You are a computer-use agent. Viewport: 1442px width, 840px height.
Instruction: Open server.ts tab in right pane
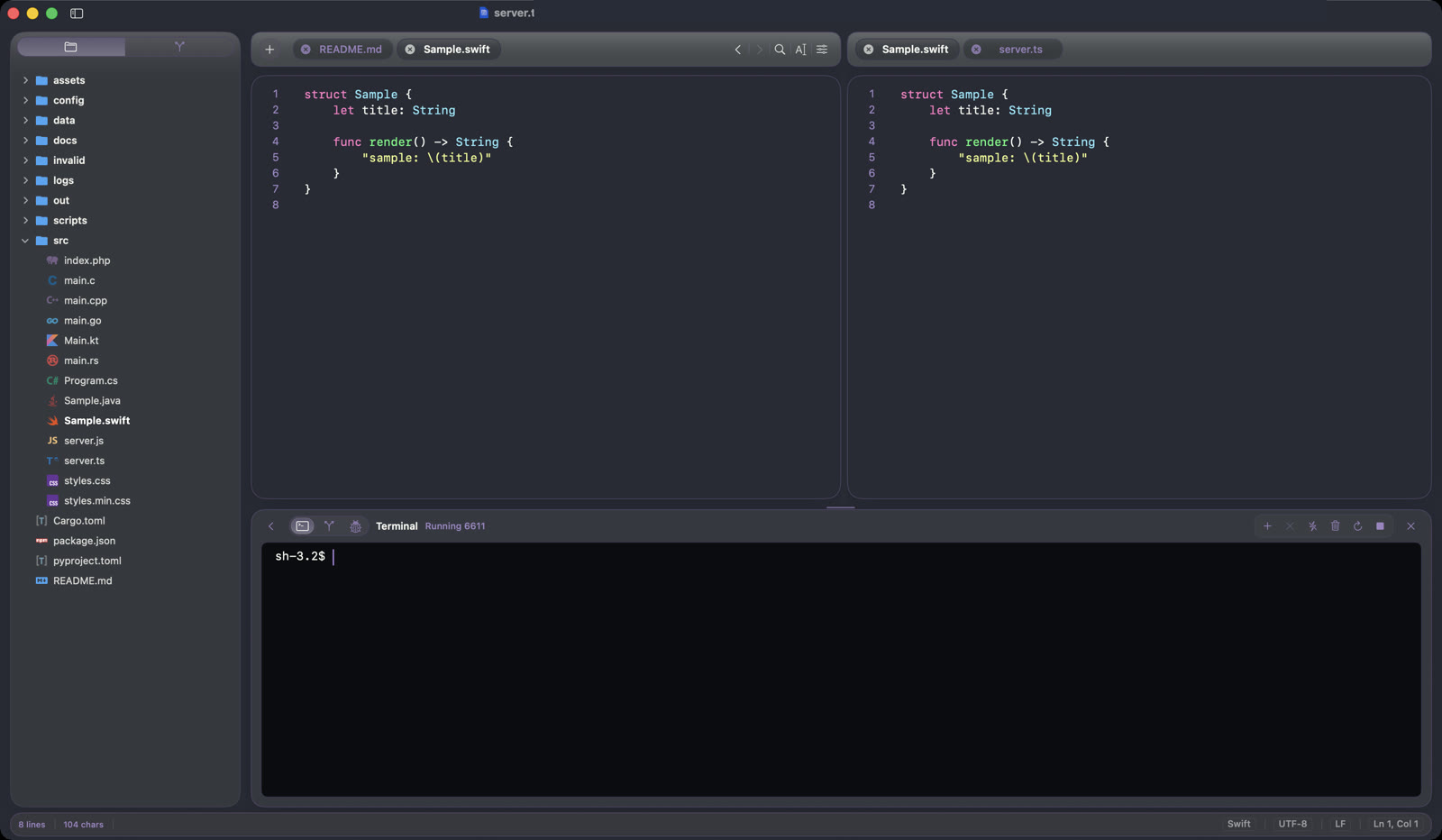(1013, 50)
